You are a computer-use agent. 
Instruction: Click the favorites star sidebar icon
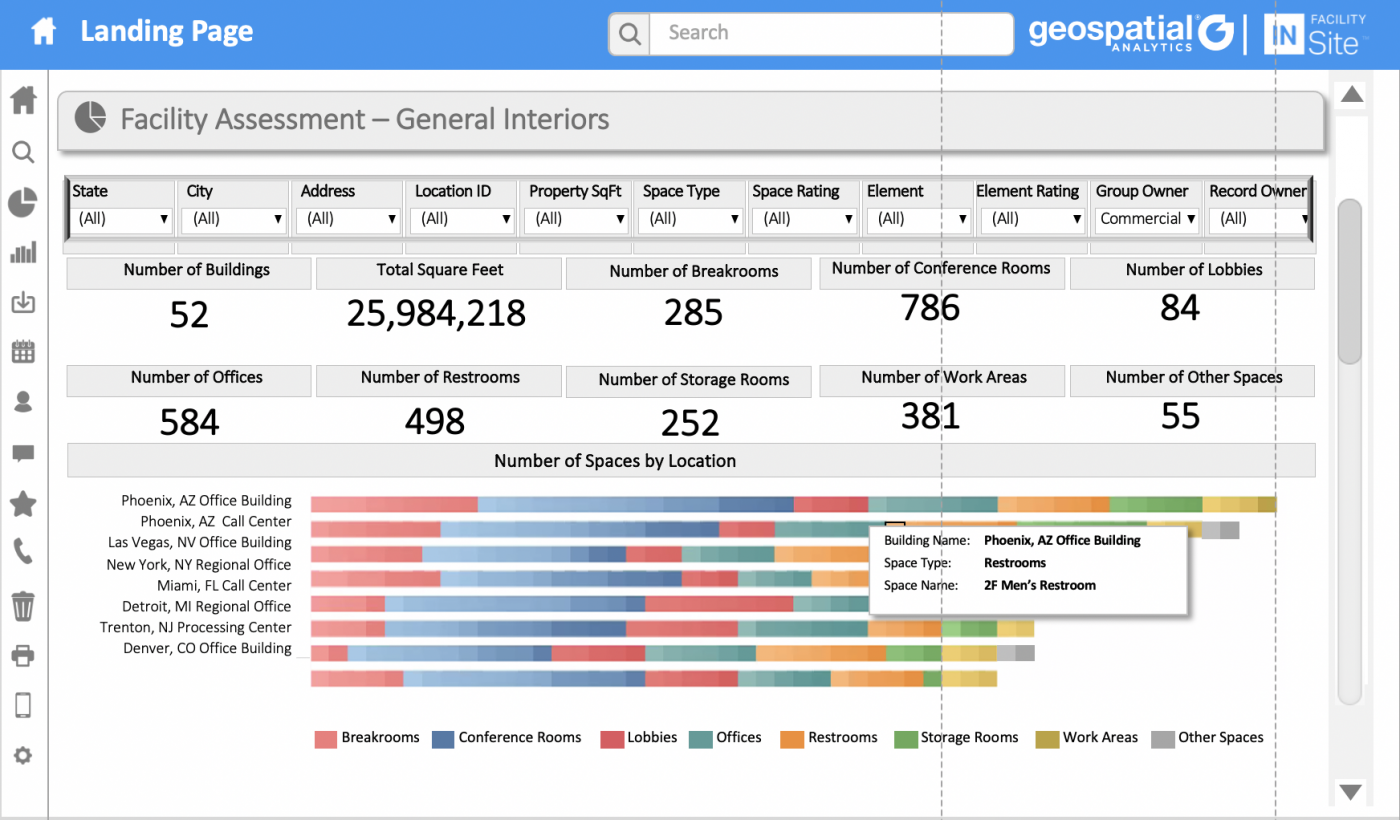pos(23,504)
